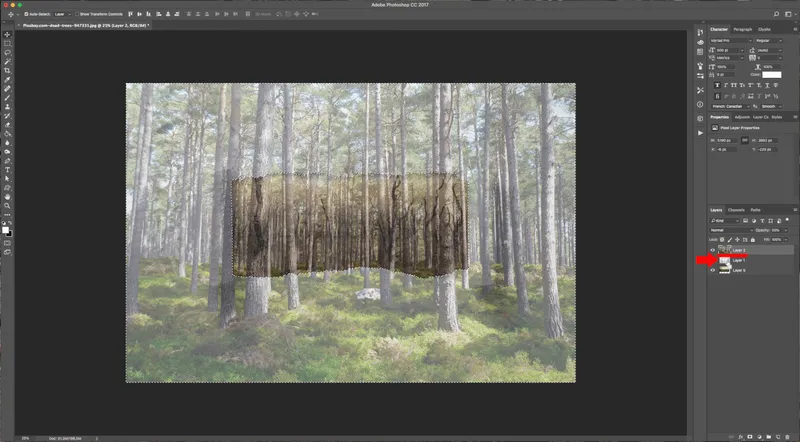
Task: Select the Eraser tool
Action: tap(7, 125)
